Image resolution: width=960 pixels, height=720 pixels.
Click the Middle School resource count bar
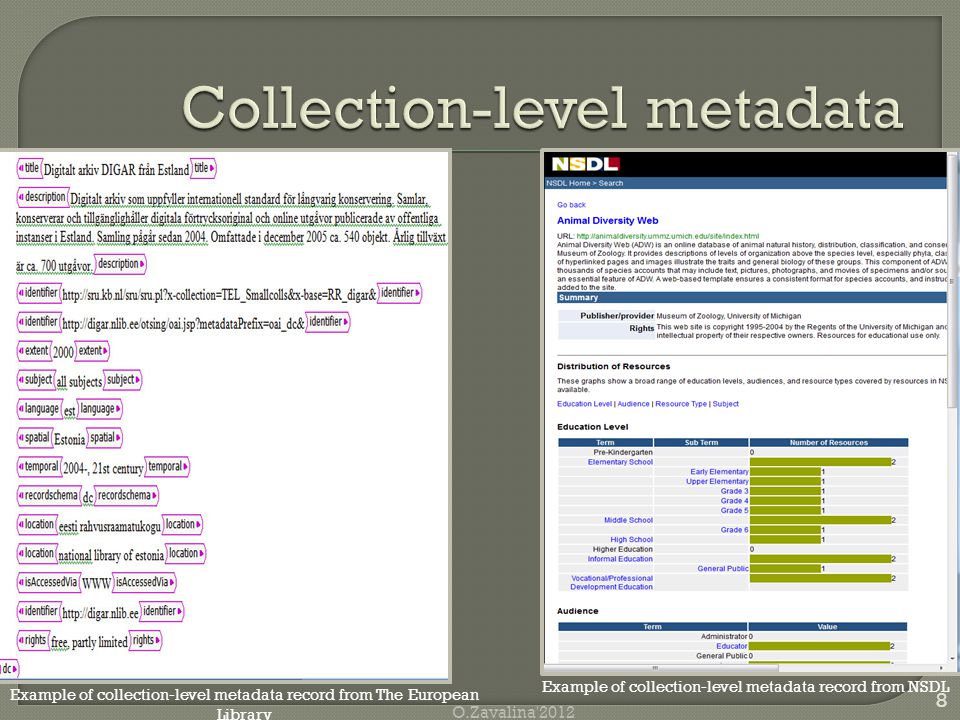click(820, 520)
